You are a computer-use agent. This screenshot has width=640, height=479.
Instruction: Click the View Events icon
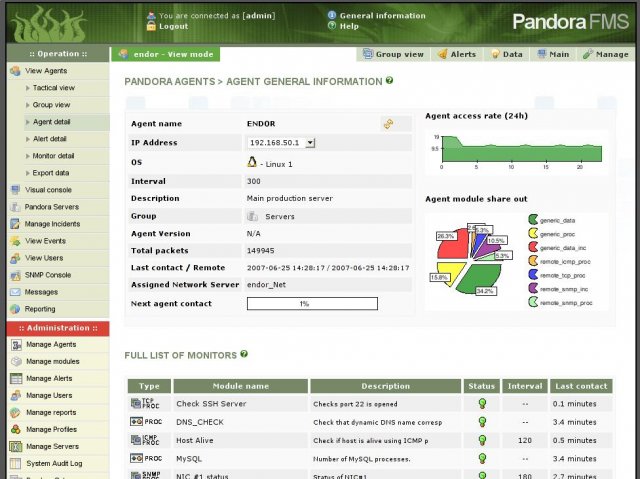pos(16,241)
